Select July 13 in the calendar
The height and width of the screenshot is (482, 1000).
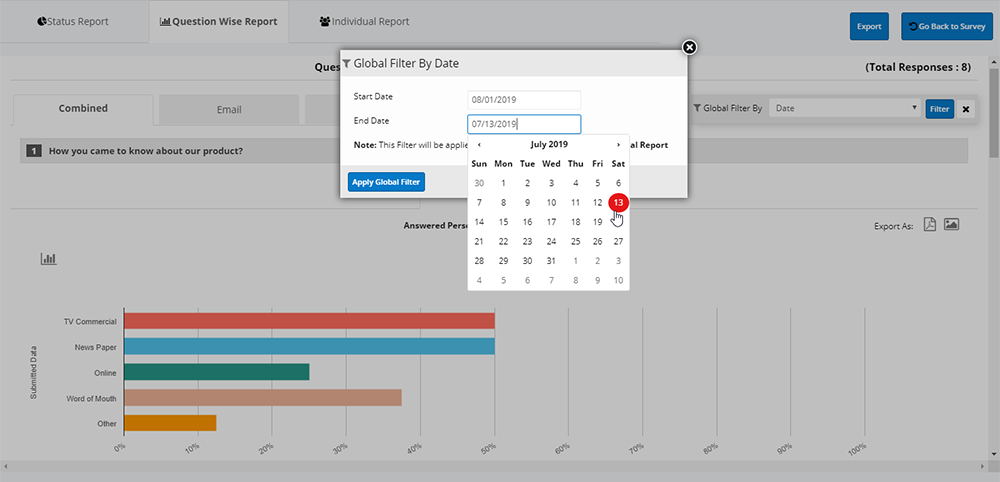(x=618, y=203)
